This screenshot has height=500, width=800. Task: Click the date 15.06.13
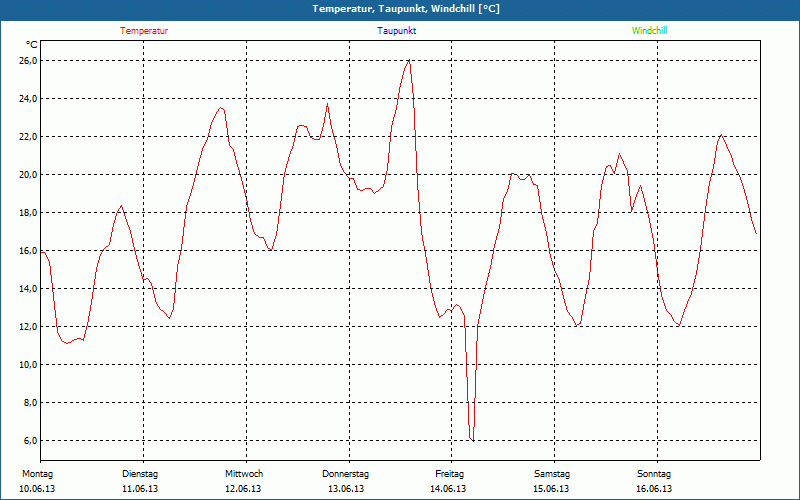(x=551, y=489)
